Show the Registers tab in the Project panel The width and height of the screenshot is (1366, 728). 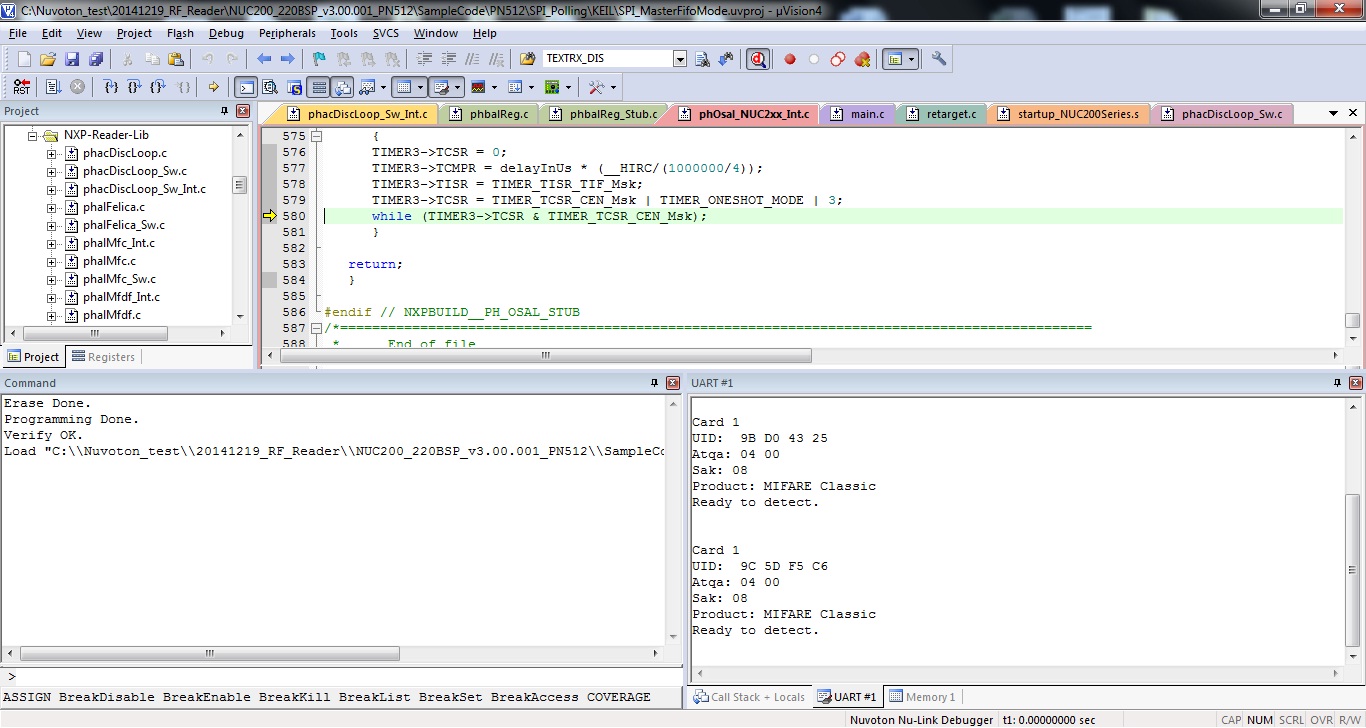(x=102, y=357)
